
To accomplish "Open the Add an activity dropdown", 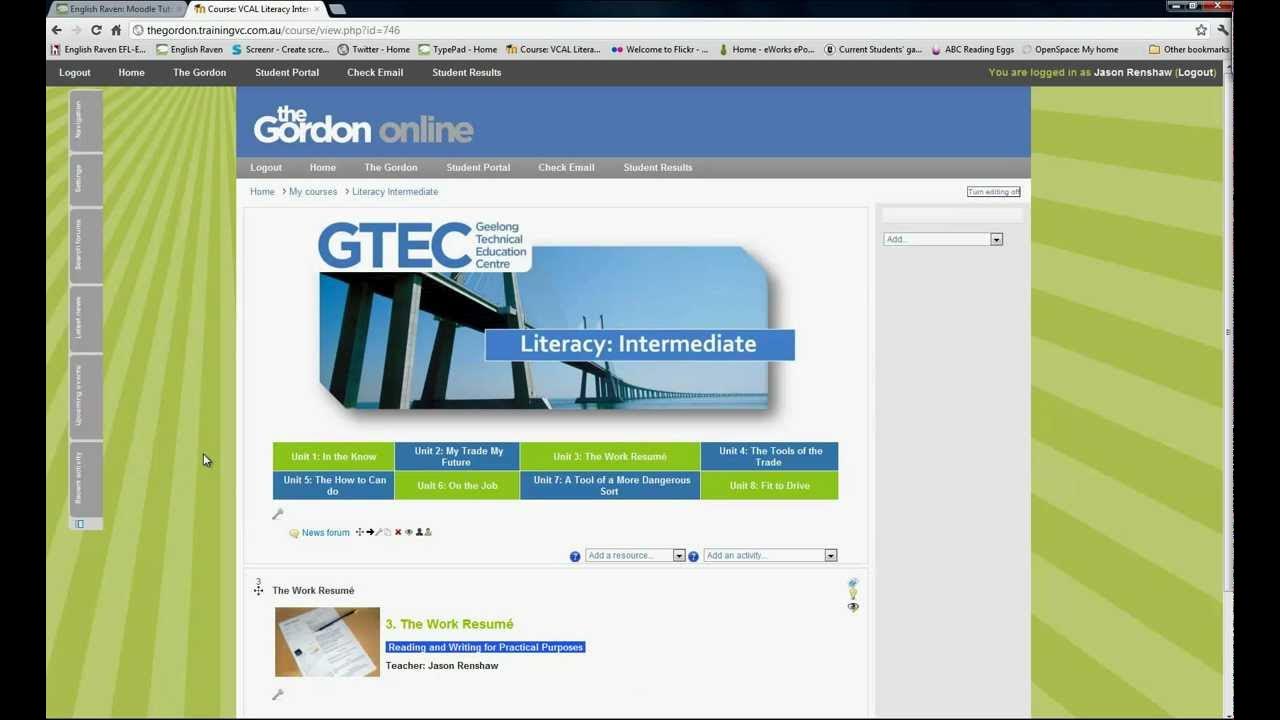I will coord(770,555).
